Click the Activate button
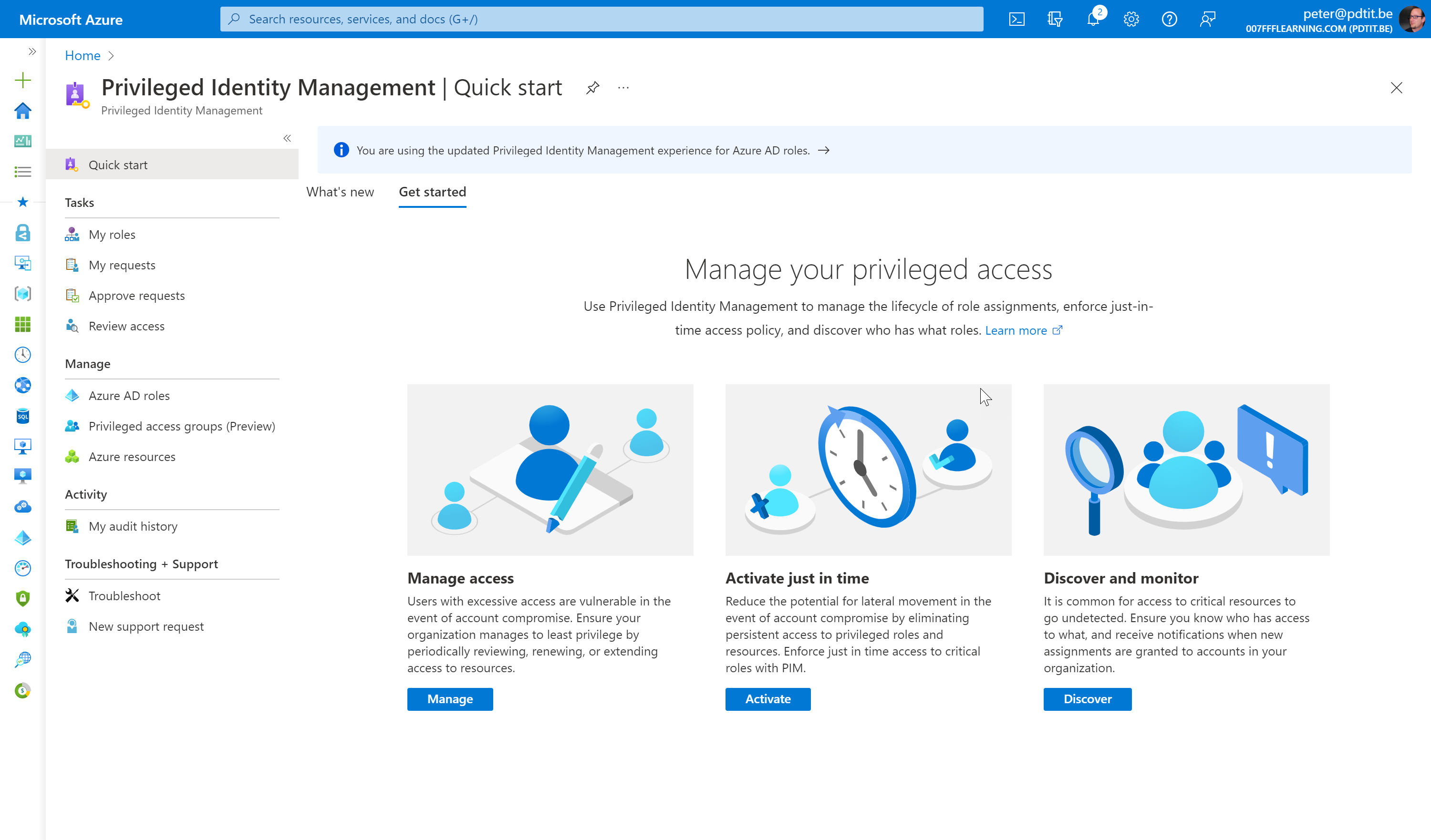This screenshot has height=840, width=1431. point(768,699)
